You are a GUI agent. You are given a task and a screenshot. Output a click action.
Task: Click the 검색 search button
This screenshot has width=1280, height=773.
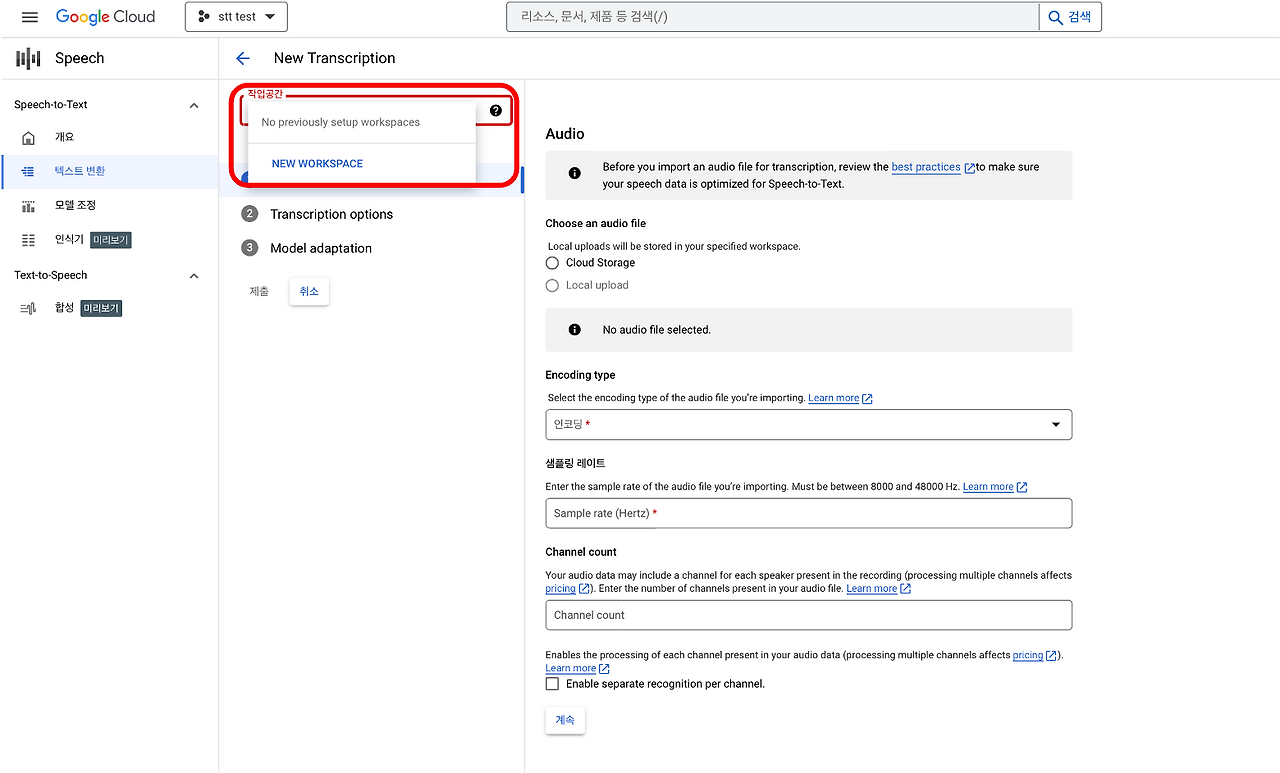(x=1070, y=17)
